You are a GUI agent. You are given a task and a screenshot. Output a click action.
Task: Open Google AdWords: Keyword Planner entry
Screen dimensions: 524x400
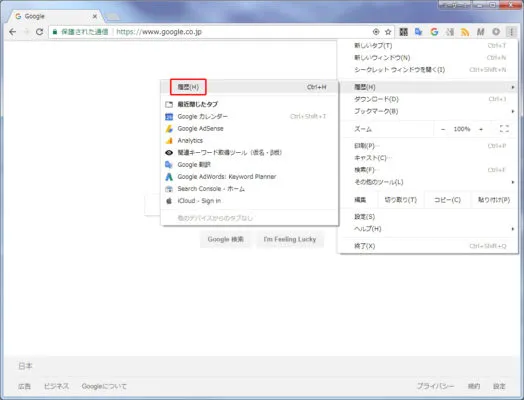click(249, 176)
